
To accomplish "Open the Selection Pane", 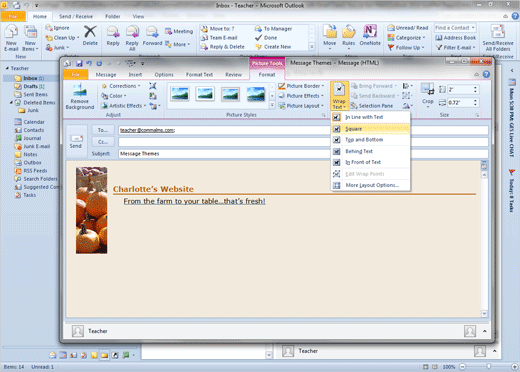I will point(372,106).
